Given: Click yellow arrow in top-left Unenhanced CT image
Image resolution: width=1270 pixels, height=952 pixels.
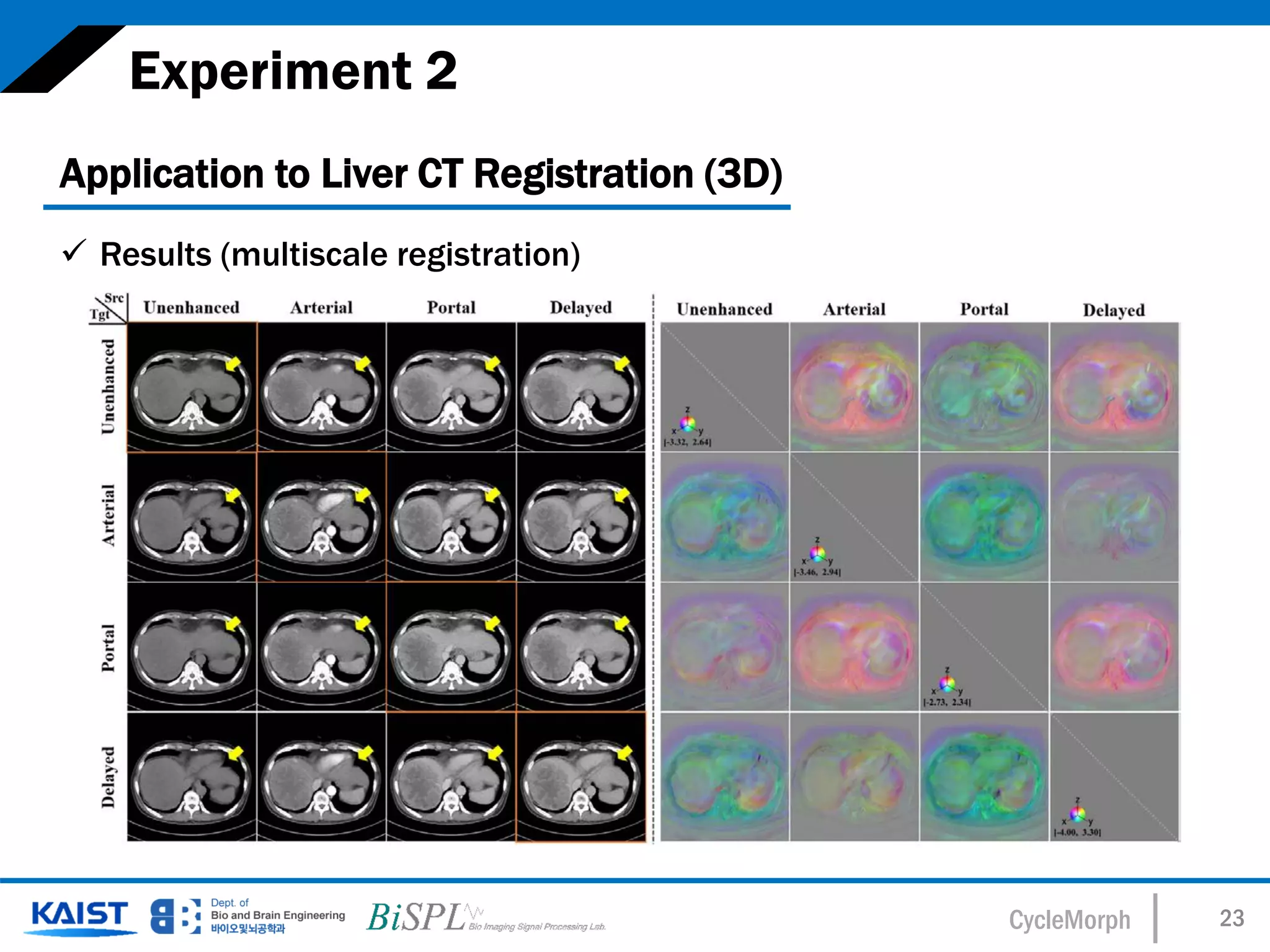Looking at the screenshot, I should (233, 364).
